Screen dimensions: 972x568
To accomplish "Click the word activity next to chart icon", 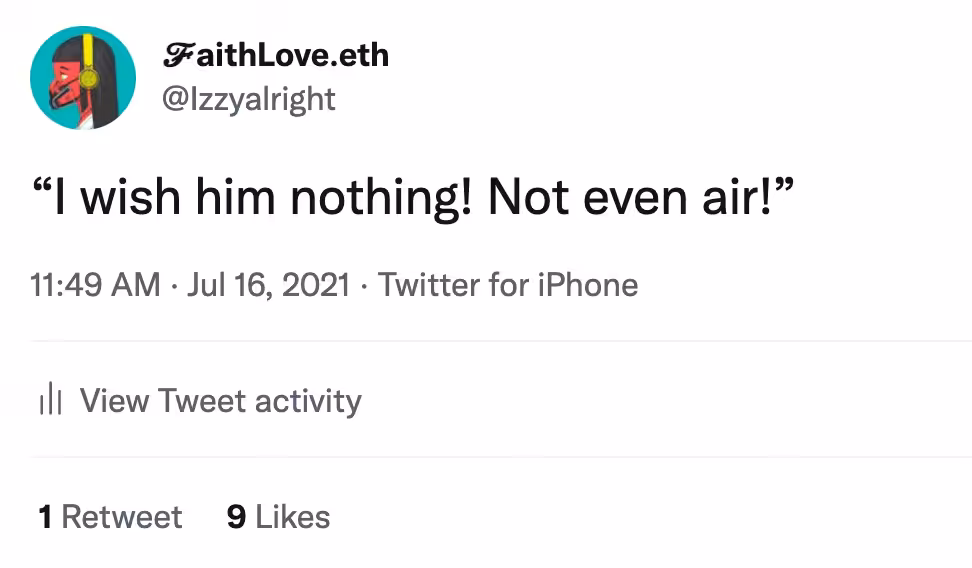I will [x=308, y=401].
